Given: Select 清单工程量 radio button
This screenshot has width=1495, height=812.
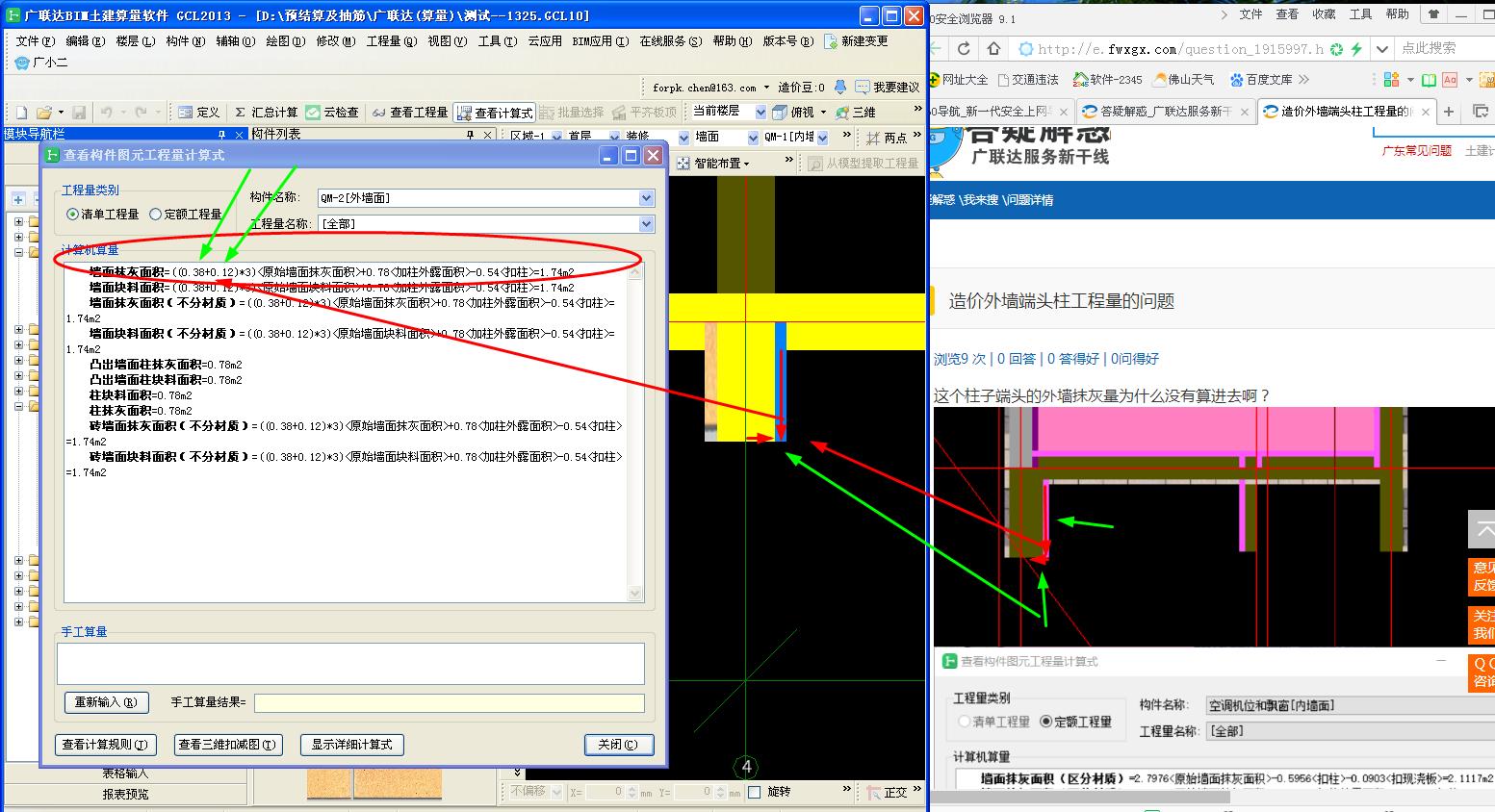Looking at the screenshot, I should tap(72, 215).
